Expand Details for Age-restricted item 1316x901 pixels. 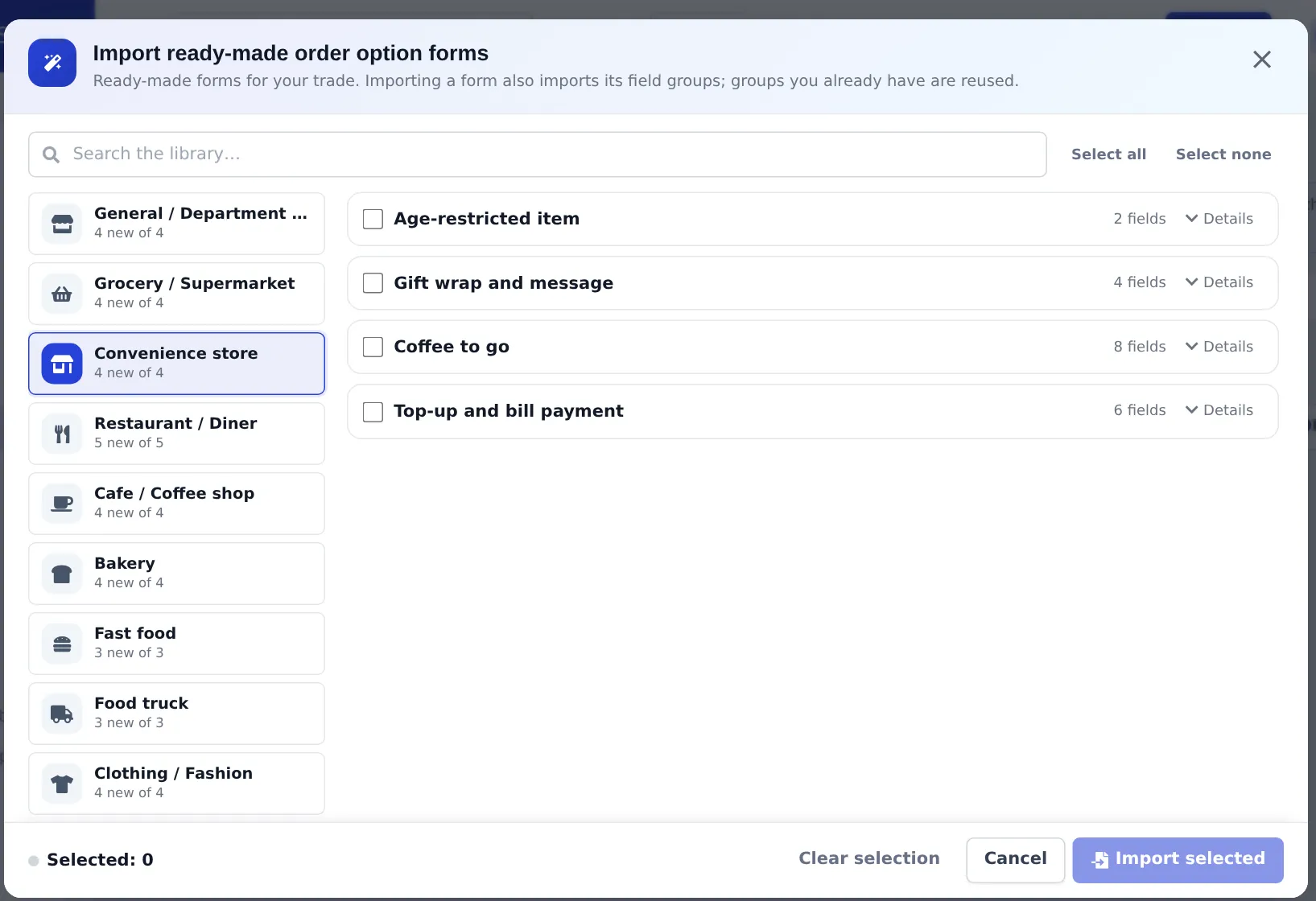[1219, 219]
